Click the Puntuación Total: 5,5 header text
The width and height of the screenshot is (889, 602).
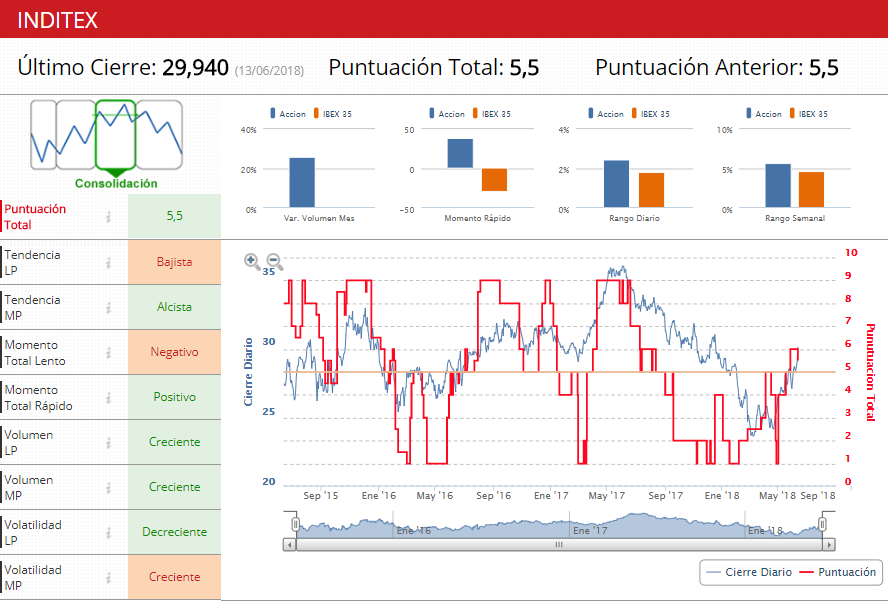(x=434, y=67)
